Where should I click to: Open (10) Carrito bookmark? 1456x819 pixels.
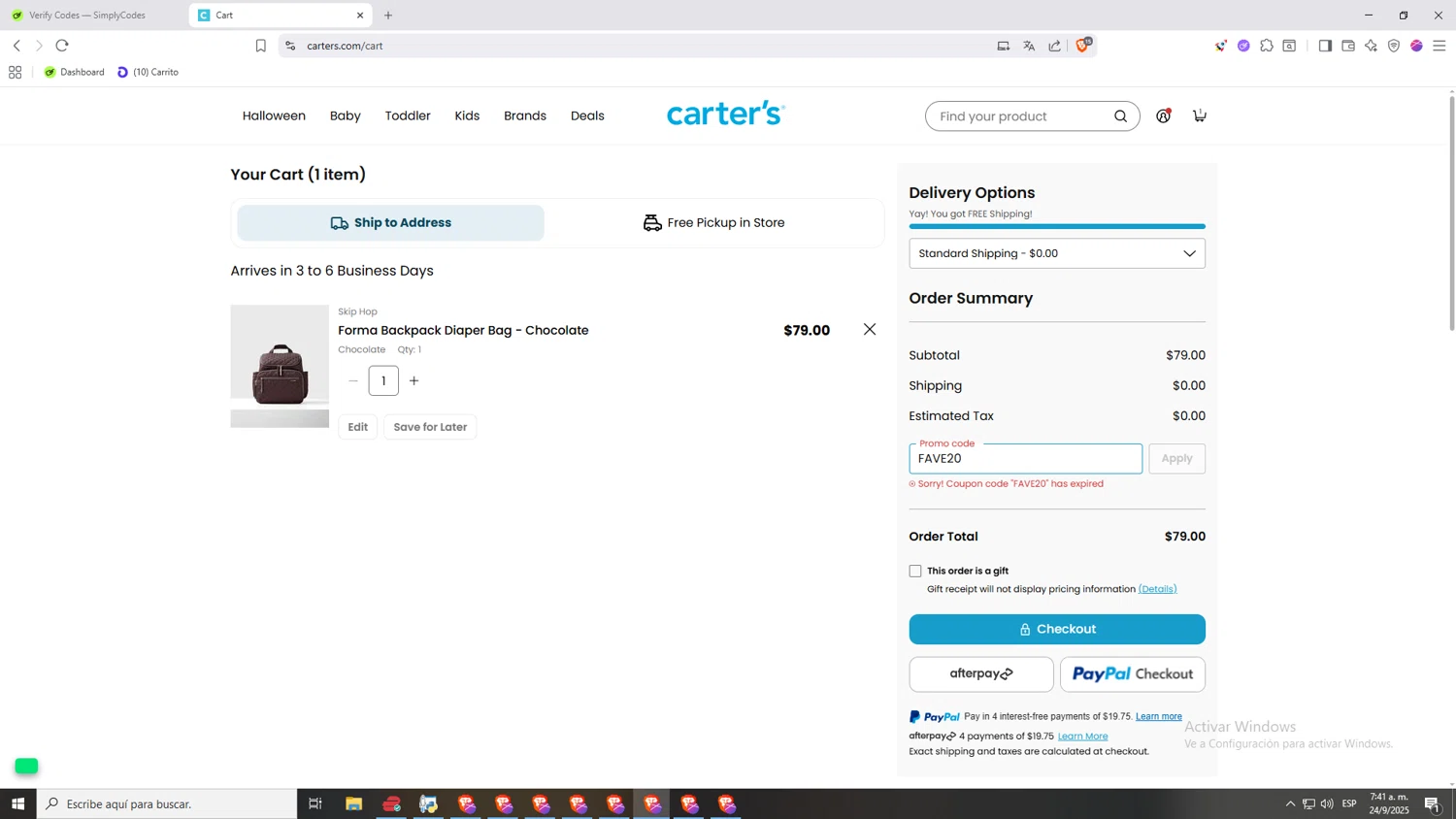click(148, 72)
